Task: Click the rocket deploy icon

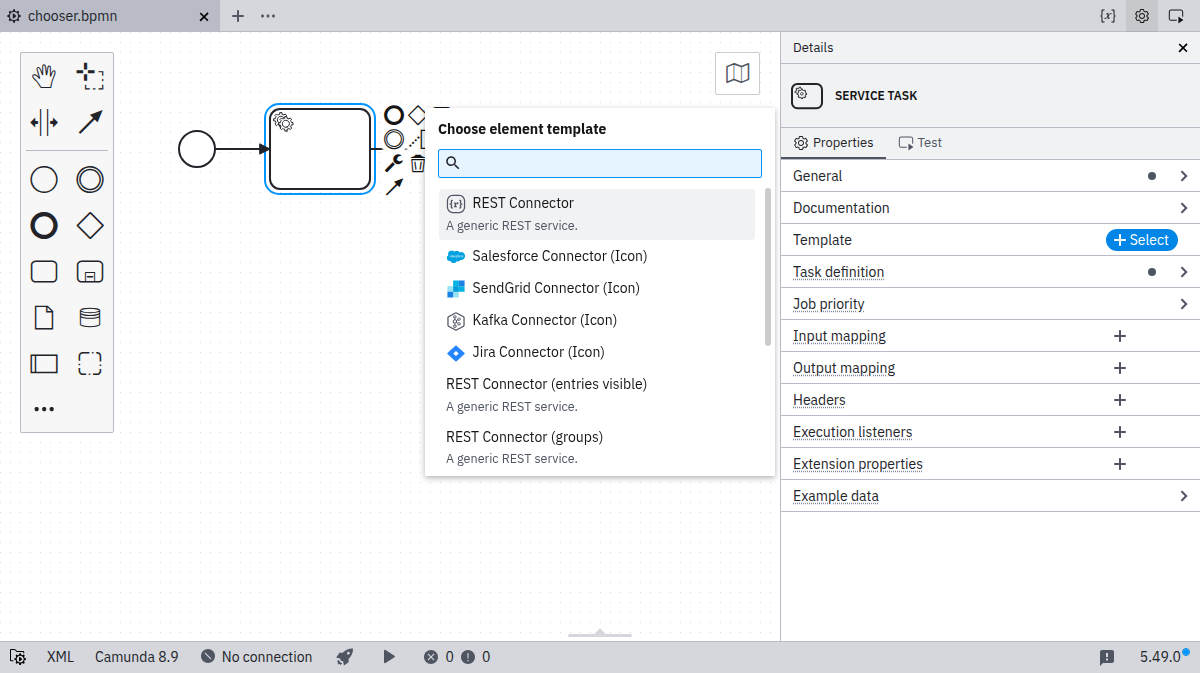Action: [345, 657]
